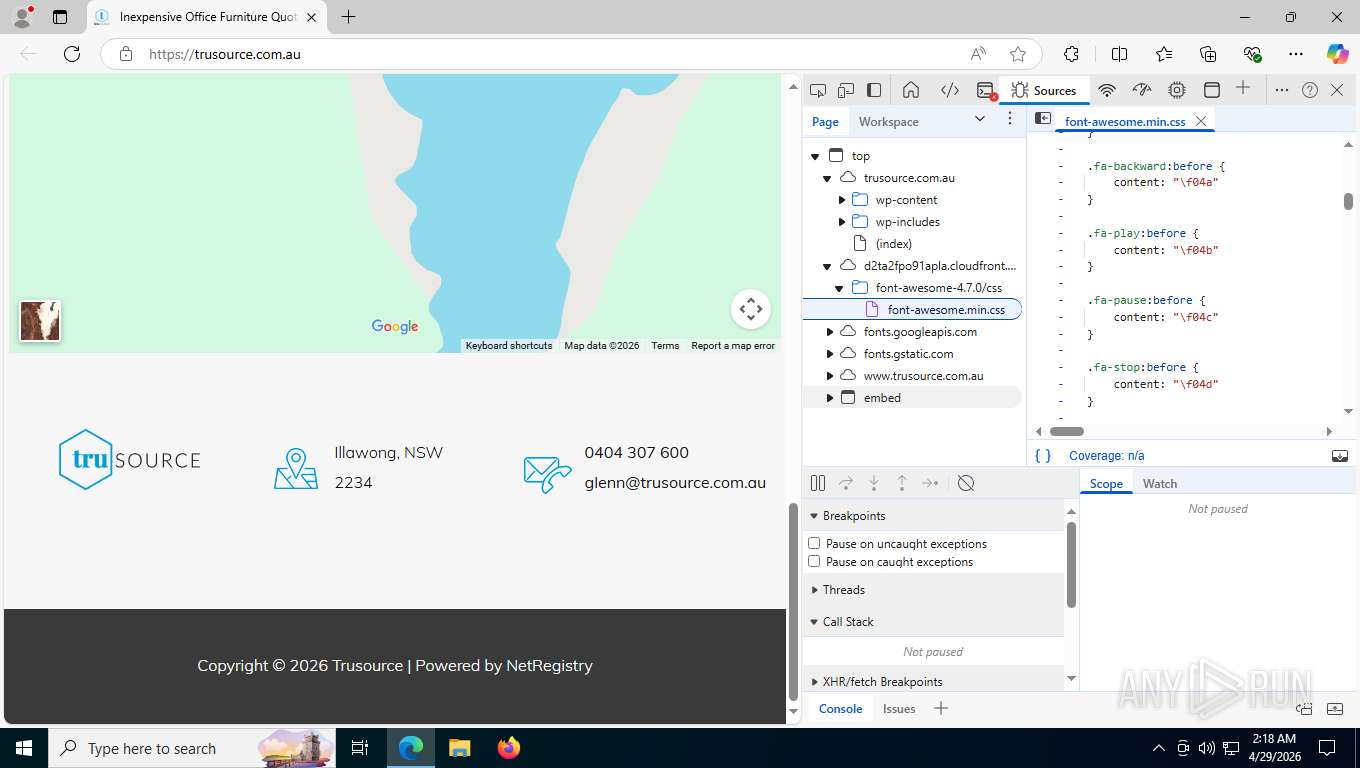Screen dimensions: 1360x768
Task: Switch to the Workspace navigator tab
Action: click(888, 121)
